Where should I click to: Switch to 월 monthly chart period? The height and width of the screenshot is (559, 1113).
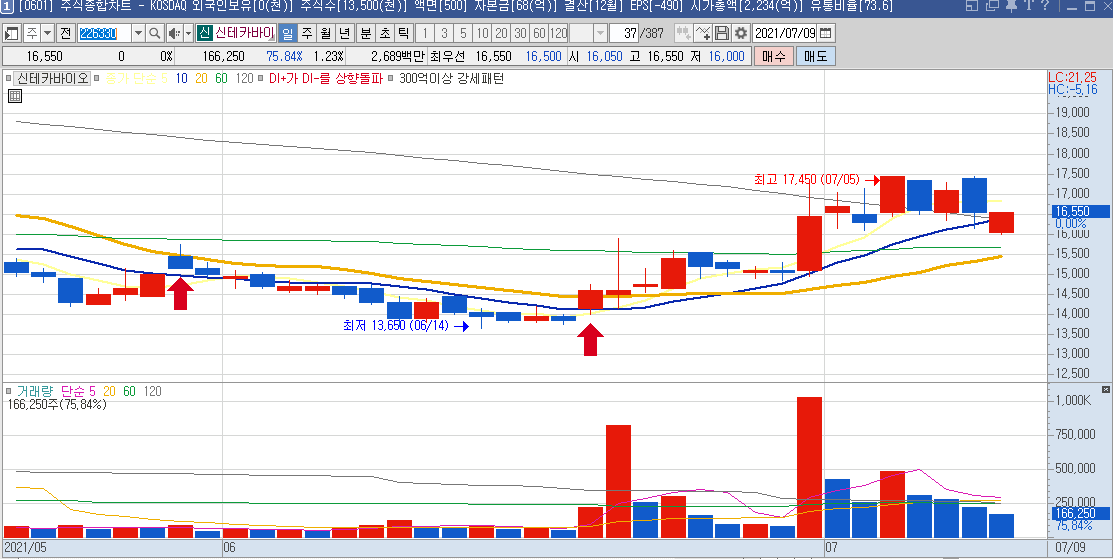[x=326, y=33]
